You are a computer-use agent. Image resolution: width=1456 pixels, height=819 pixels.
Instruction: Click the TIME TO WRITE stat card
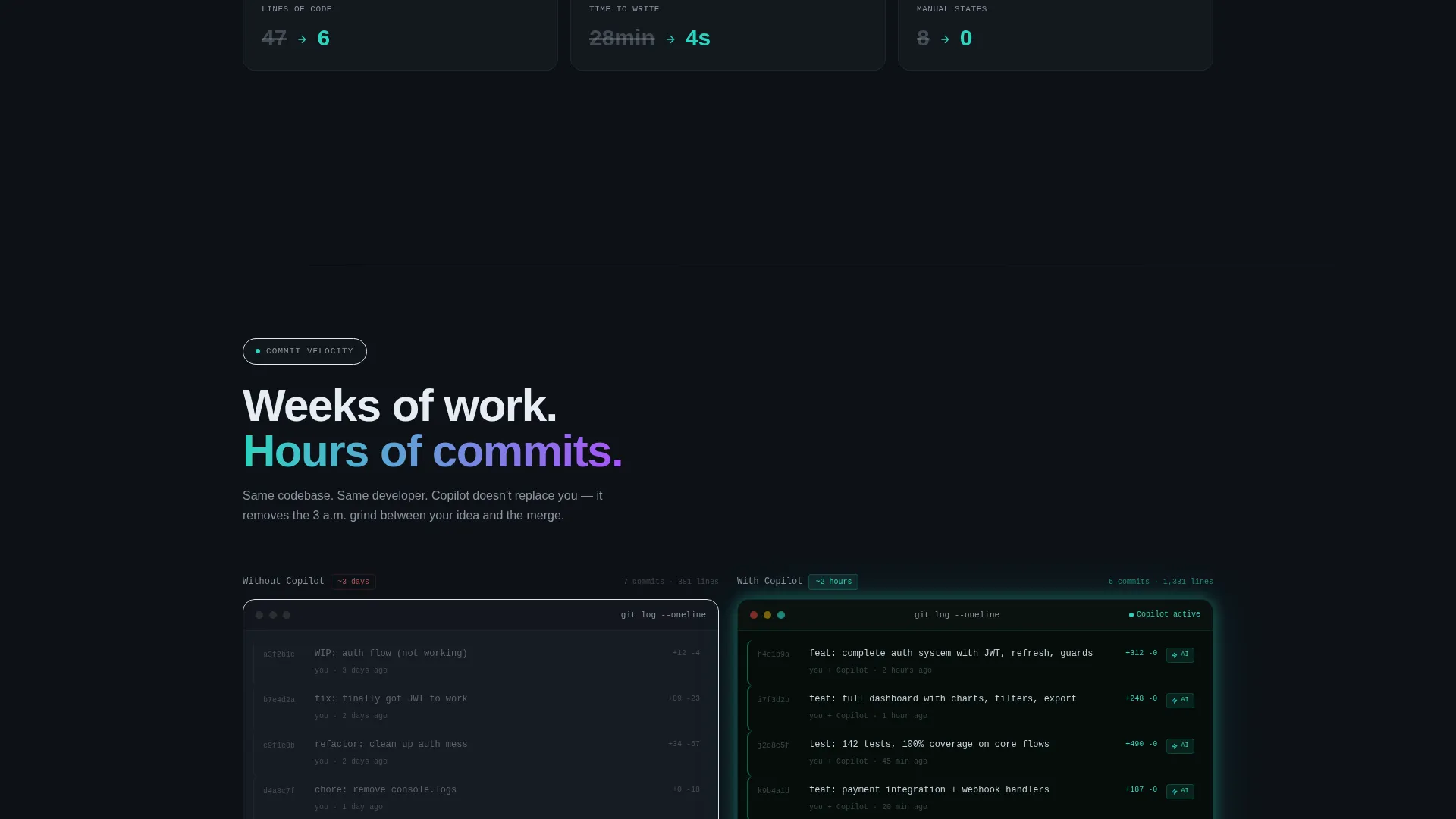pos(728,35)
